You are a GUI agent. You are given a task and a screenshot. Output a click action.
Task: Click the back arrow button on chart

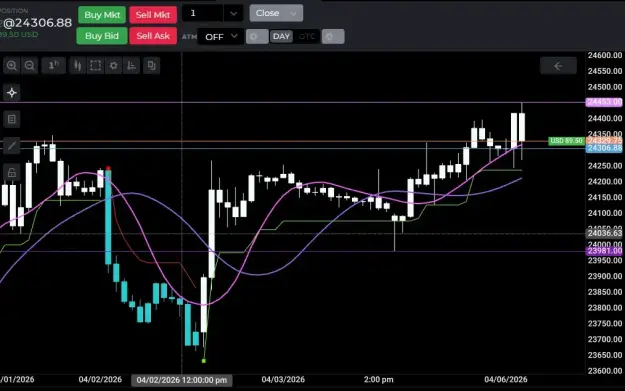point(558,66)
